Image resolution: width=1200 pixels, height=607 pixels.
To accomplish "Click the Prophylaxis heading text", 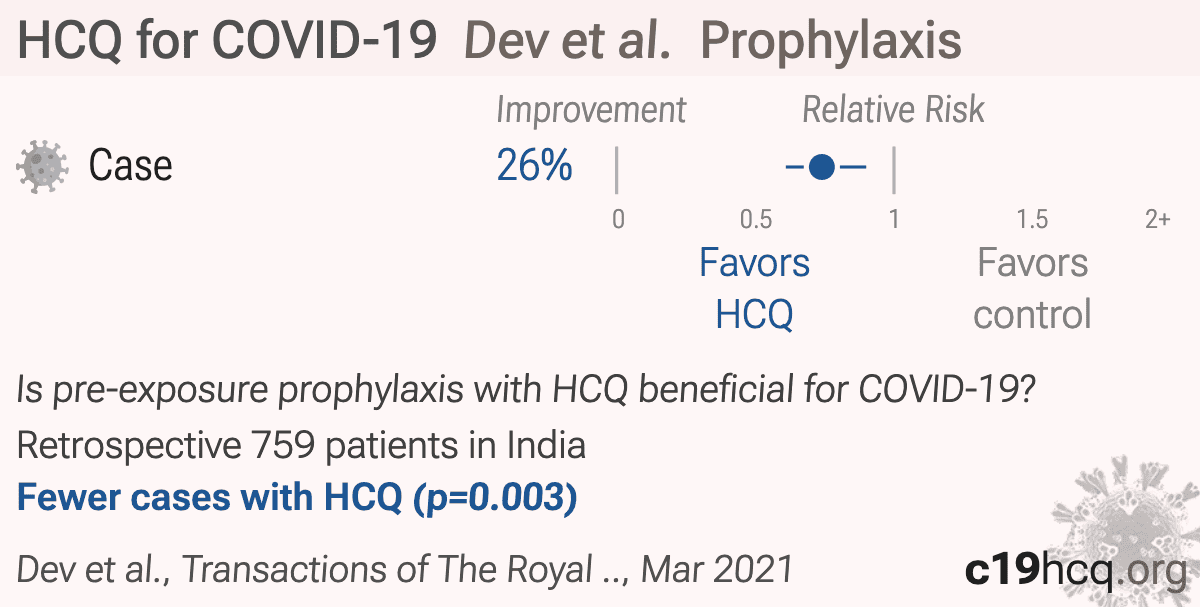I will (831, 41).
